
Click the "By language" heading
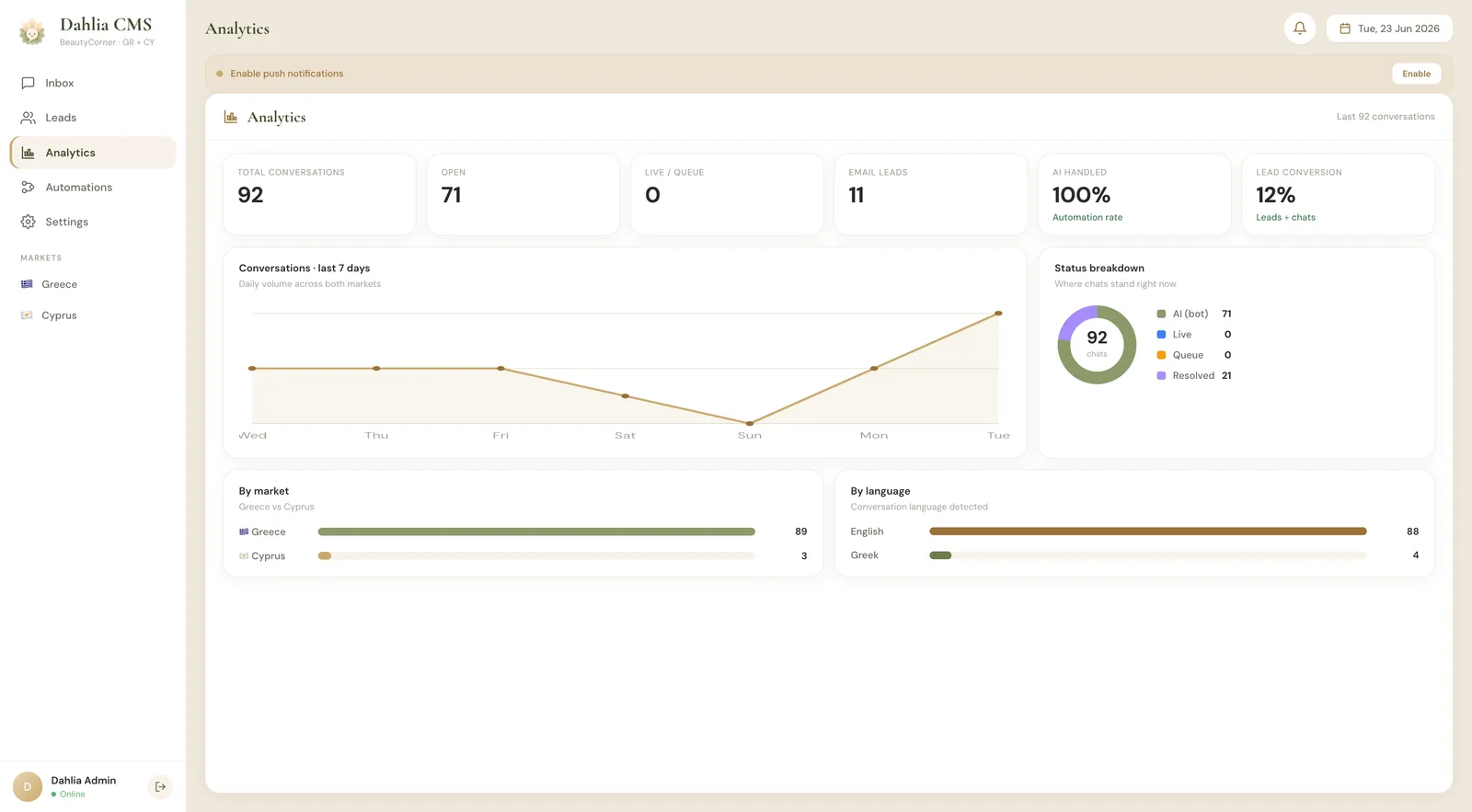tap(880, 491)
